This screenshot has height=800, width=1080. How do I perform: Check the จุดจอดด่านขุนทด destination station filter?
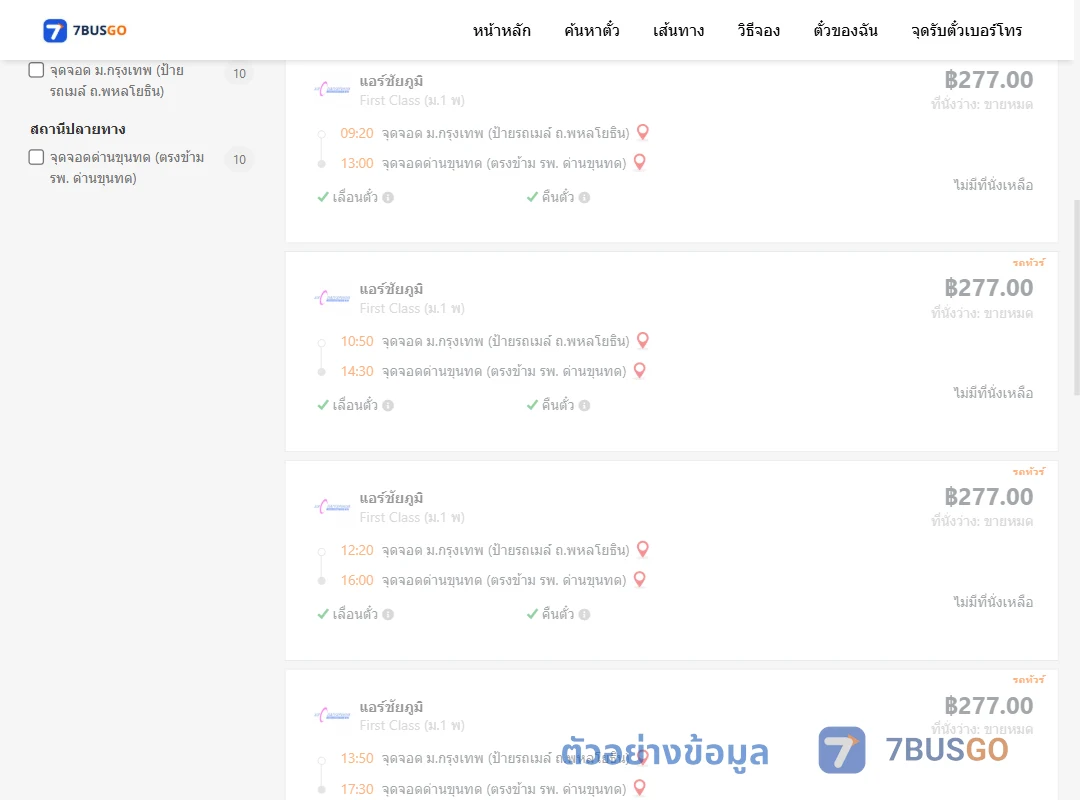click(37, 157)
